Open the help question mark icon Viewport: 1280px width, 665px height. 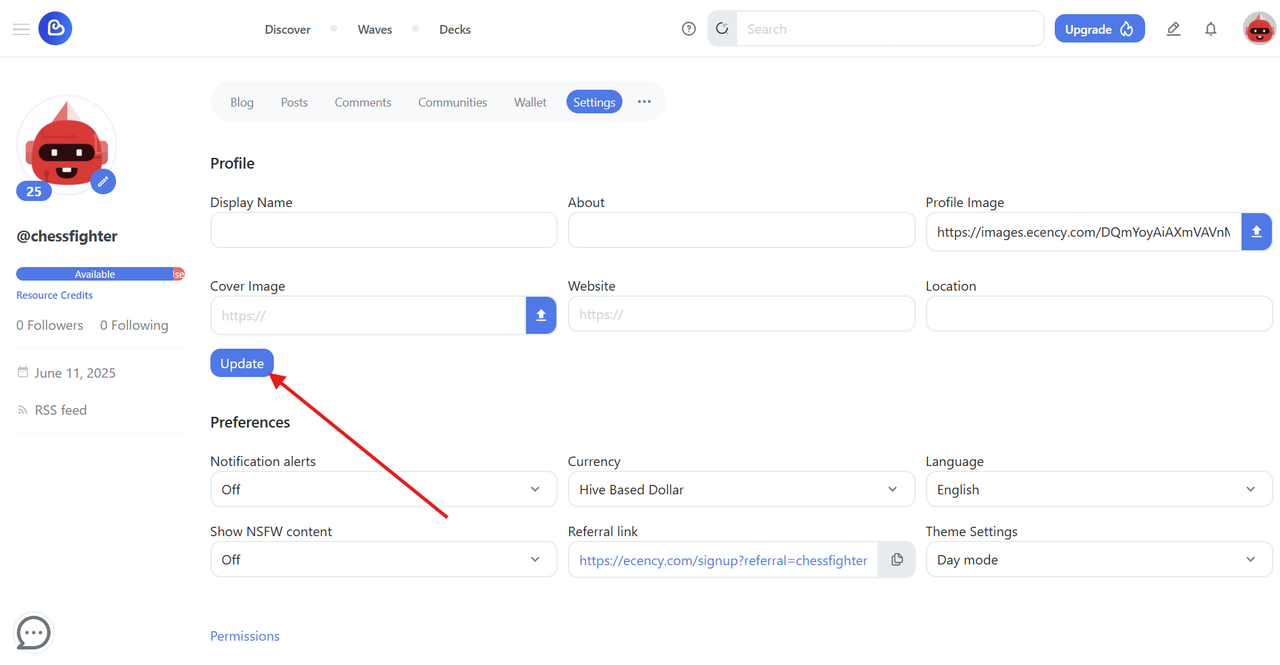point(688,29)
